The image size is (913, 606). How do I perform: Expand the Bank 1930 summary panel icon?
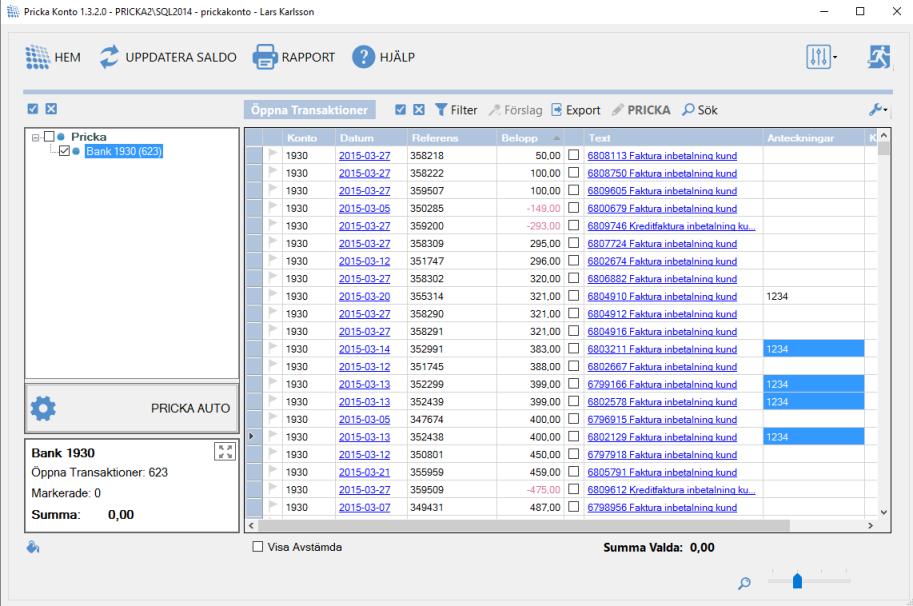pos(225,452)
